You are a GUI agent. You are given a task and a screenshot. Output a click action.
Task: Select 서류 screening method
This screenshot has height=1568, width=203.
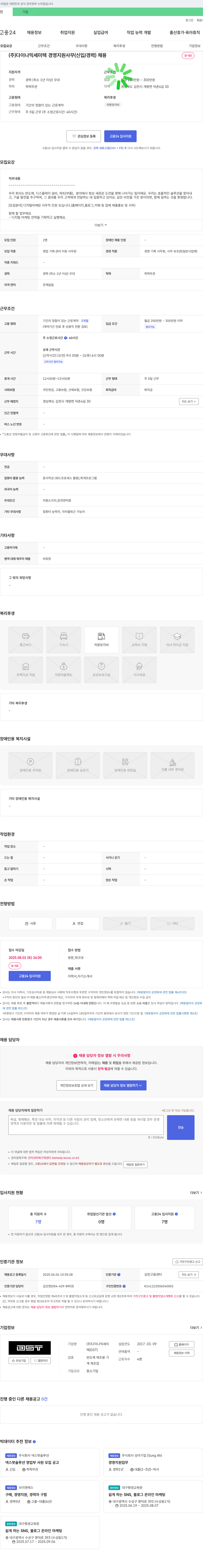click(x=30, y=923)
